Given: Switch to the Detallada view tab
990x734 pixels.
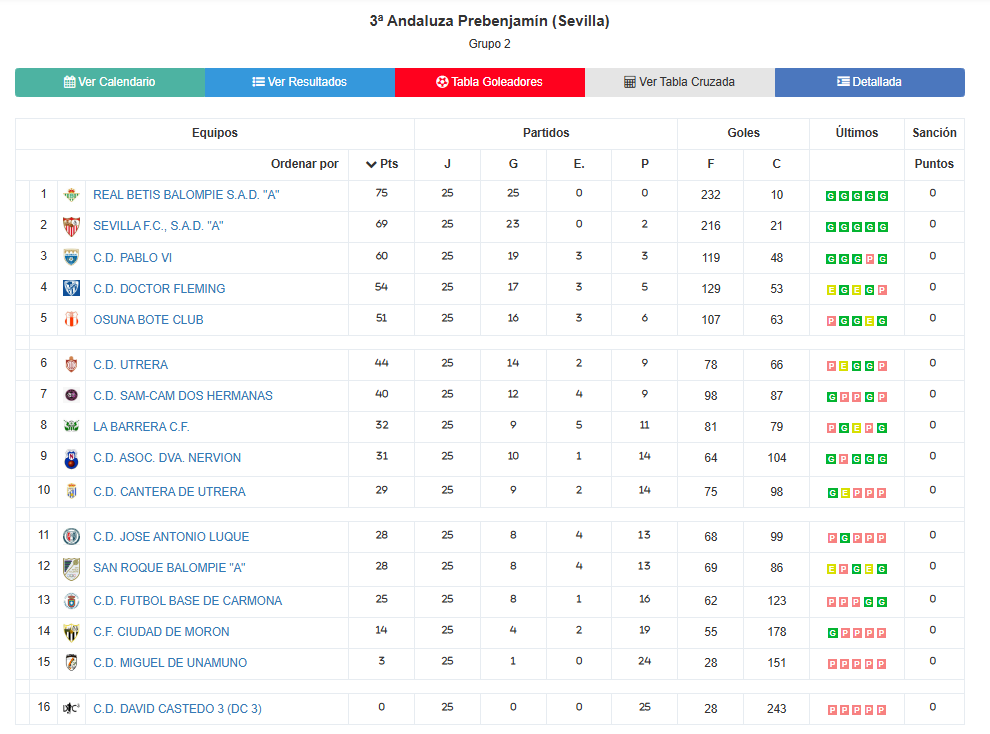Looking at the screenshot, I should (x=869, y=82).
